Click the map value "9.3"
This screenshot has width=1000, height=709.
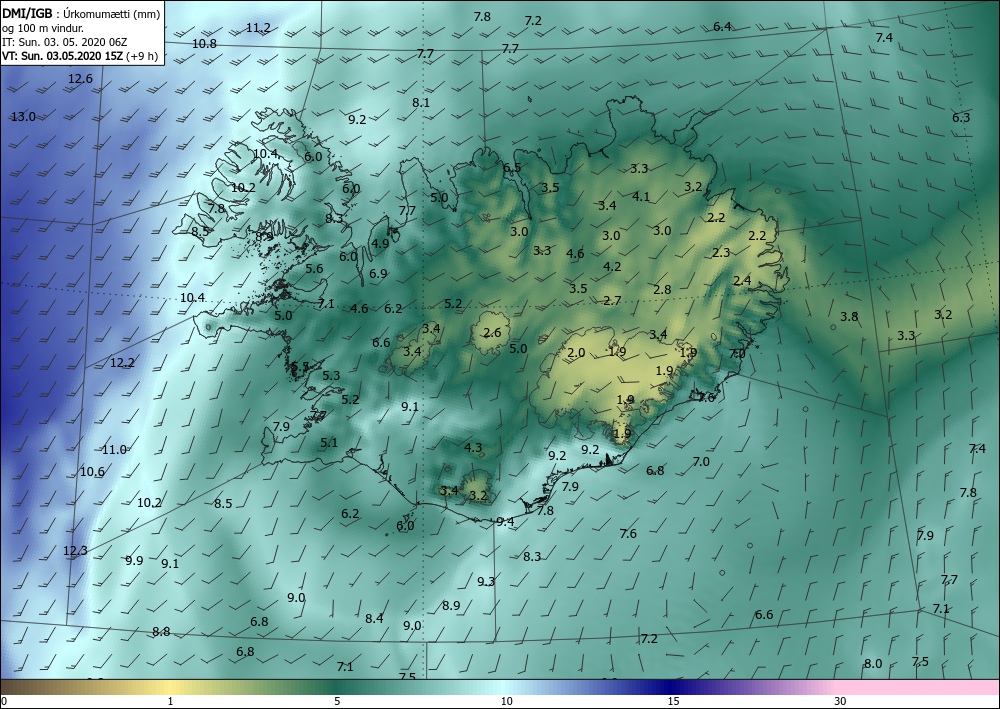pyautogui.click(x=486, y=581)
